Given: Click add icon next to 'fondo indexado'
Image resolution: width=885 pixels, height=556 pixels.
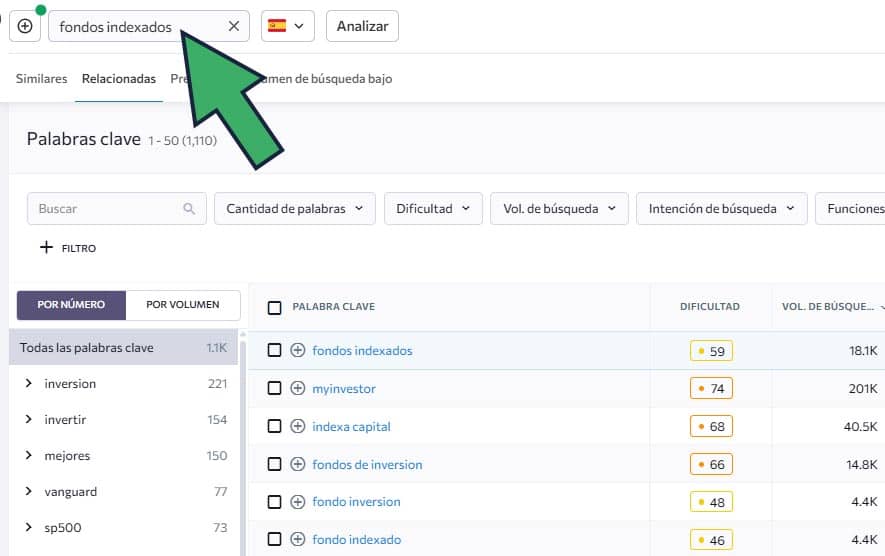Looking at the screenshot, I should pos(297,540).
